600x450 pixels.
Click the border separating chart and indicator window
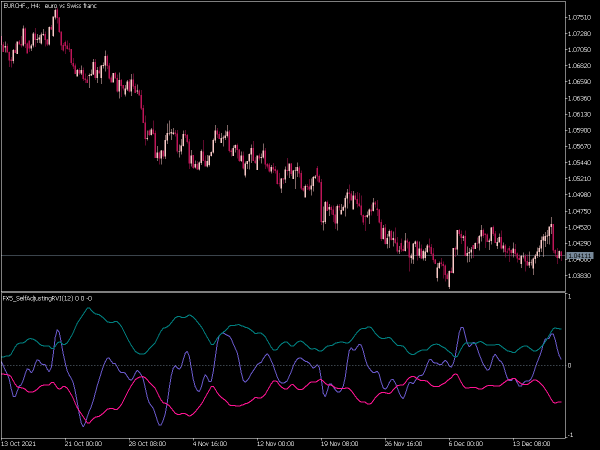point(283,292)
